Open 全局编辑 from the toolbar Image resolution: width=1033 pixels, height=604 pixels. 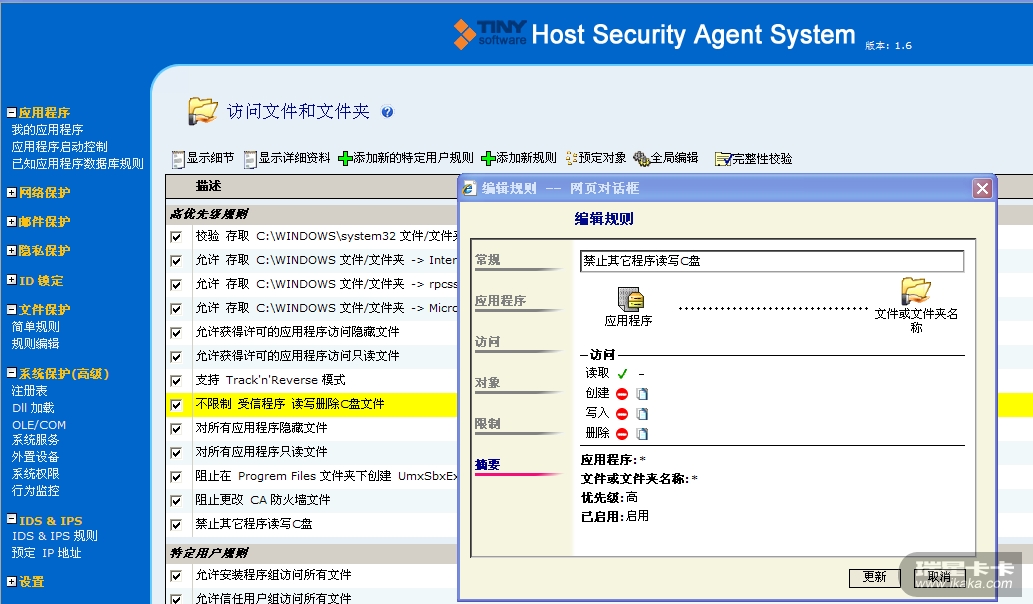point(641,158)
